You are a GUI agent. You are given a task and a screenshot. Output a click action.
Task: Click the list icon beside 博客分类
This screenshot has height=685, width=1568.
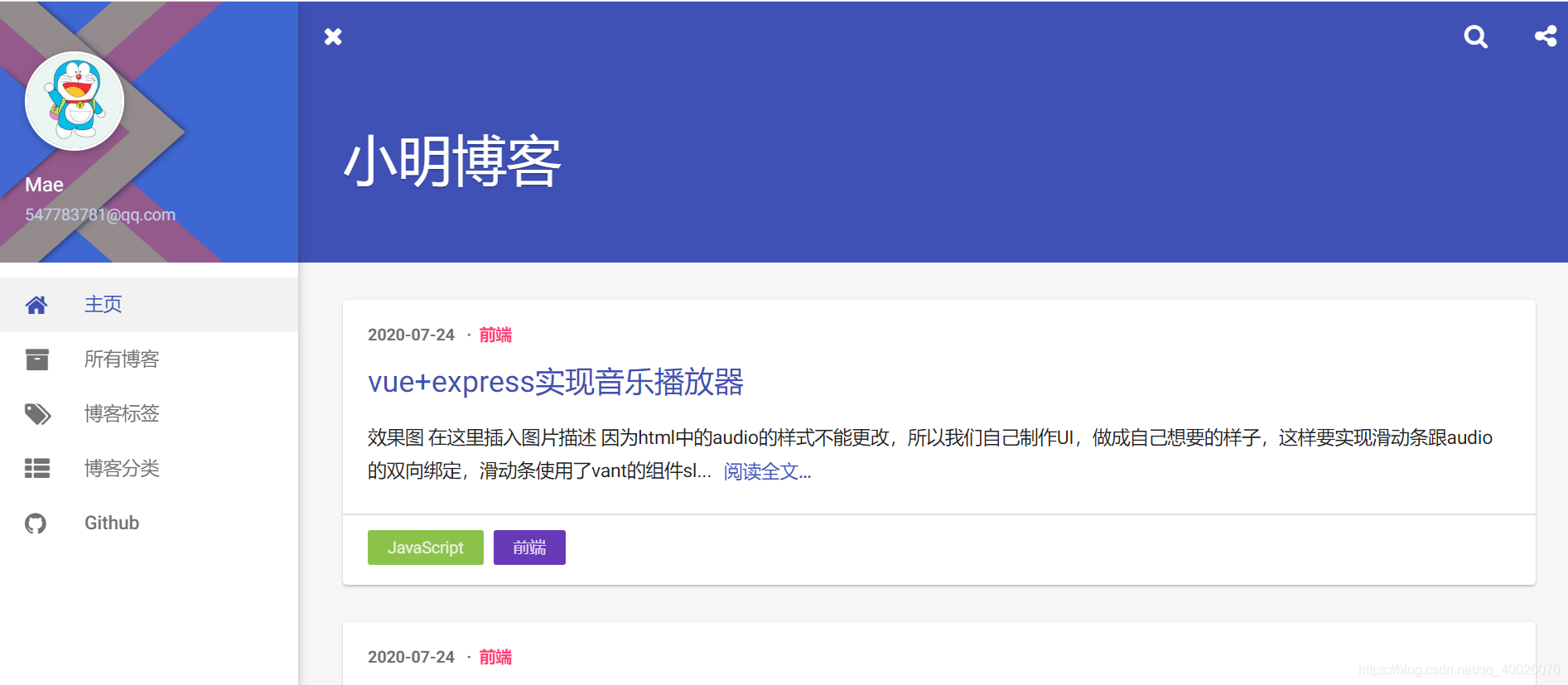coord(37,469)
